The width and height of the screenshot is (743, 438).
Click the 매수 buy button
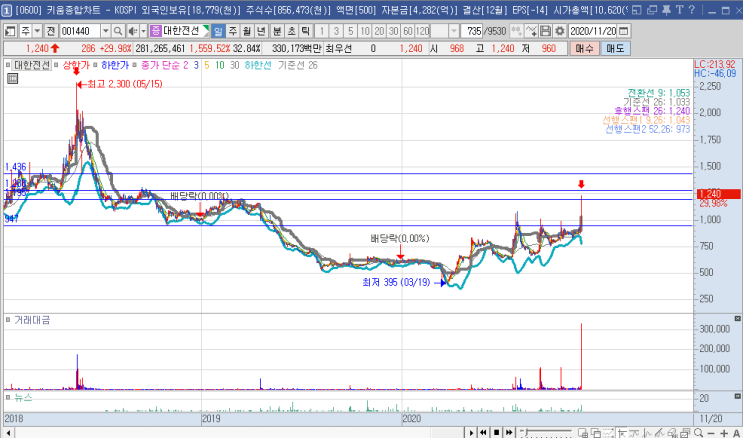[584, 48]
